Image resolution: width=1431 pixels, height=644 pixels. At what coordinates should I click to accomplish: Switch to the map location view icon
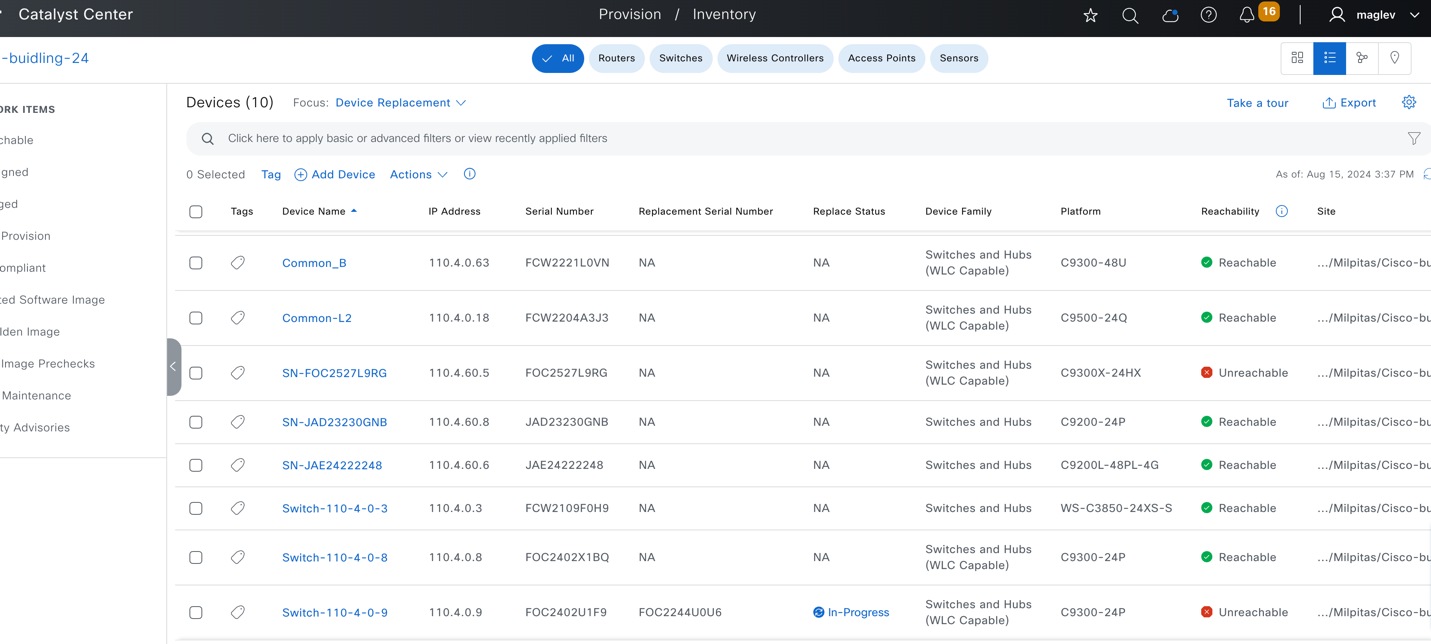tap(1394, 58)
